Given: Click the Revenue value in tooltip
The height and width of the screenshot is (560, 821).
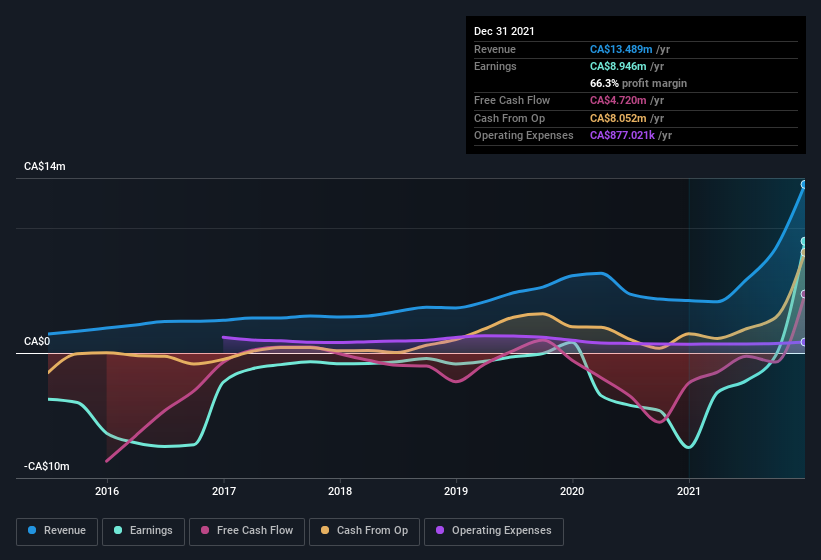Looking at the screenshot, I should pyautogui.click(x=621, y=49).
